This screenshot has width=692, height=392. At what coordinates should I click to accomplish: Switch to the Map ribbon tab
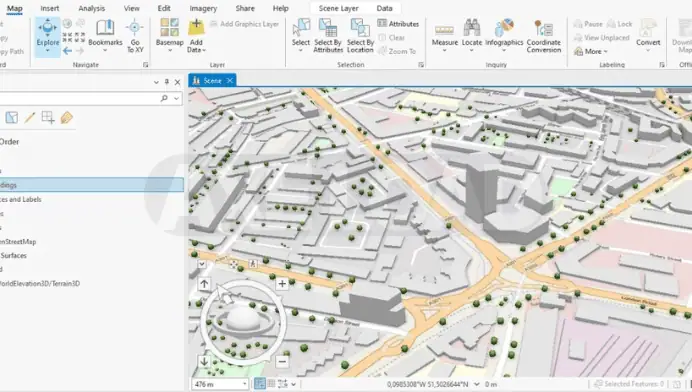coord(15,8)
